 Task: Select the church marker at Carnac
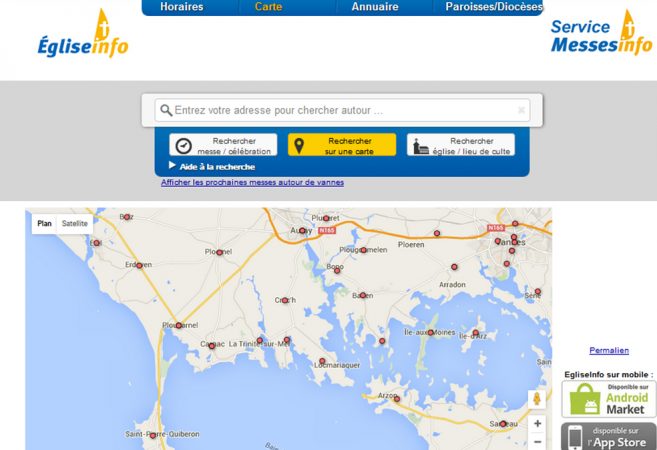tap(212, 346)
